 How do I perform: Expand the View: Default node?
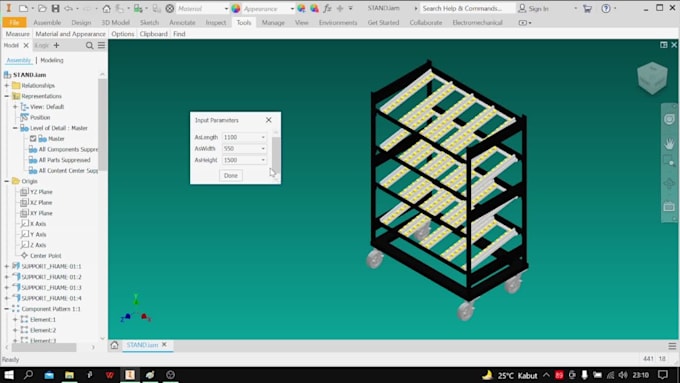click(15, 107)
